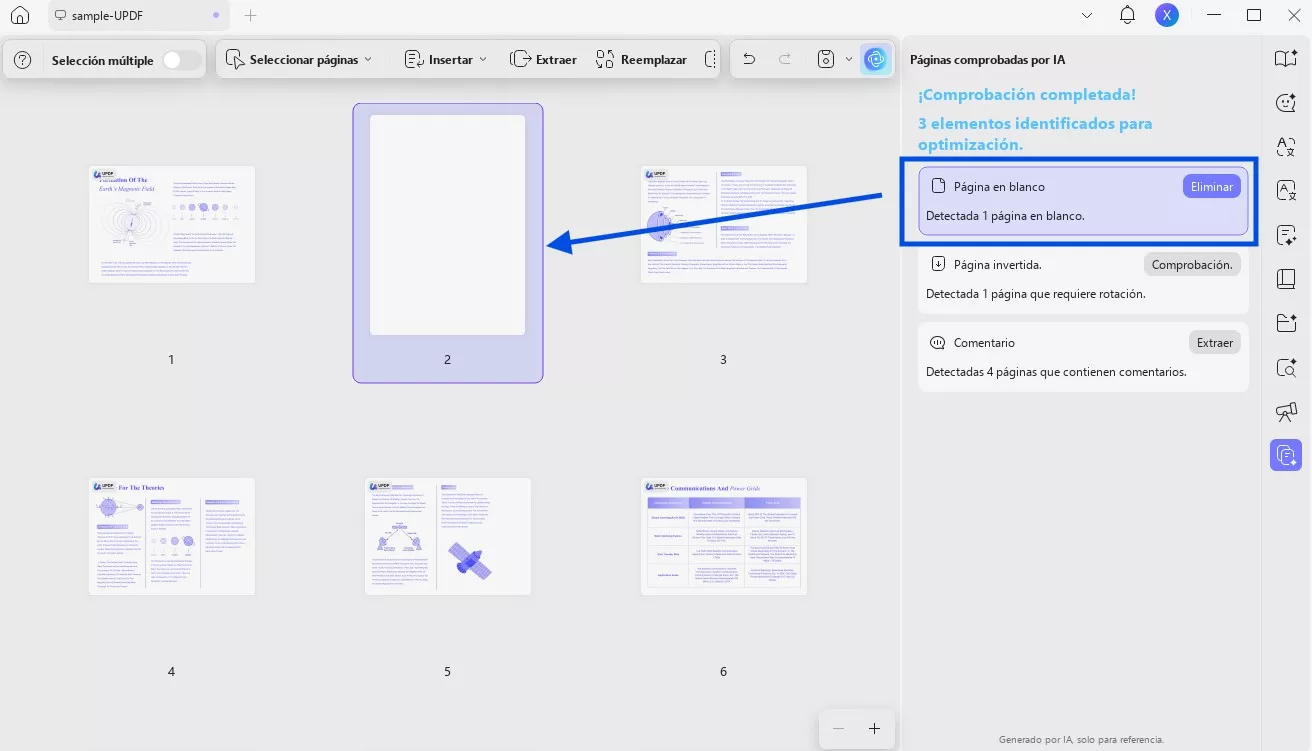Select the blank page 2 thumbnail
Screen dimensions: 1312x751
tap(448, 225)
